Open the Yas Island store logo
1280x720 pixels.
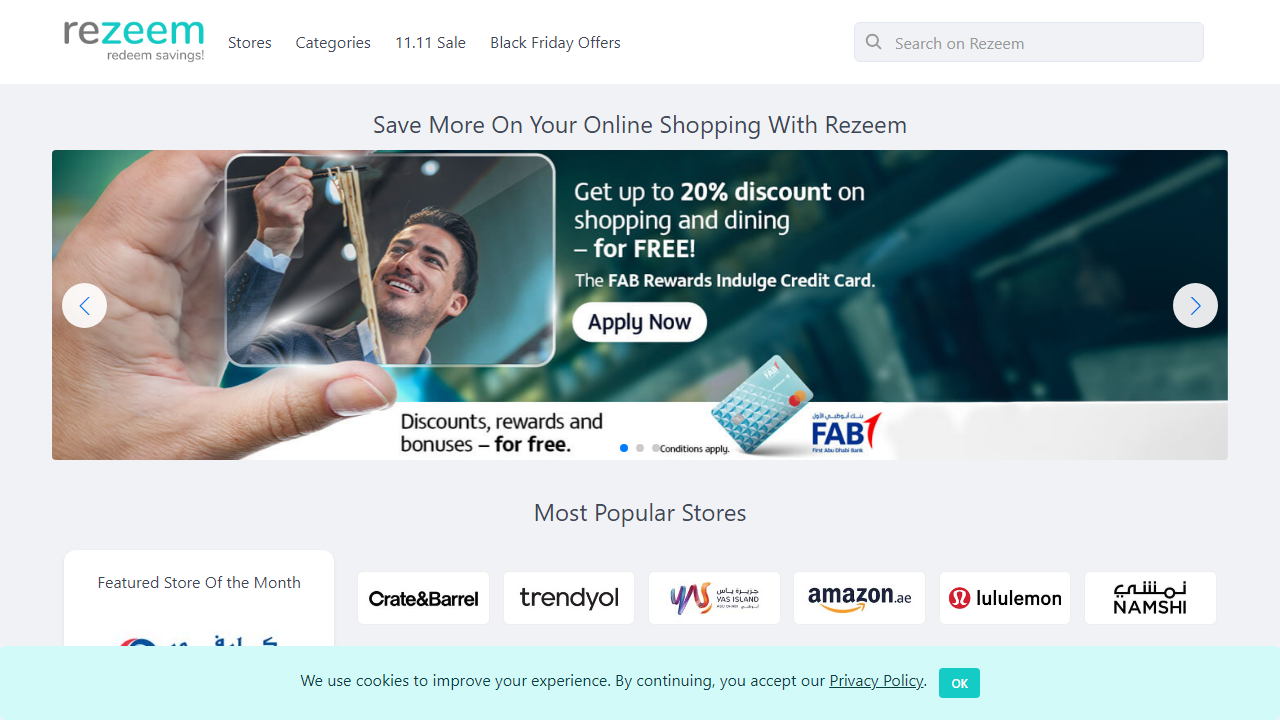click(x=714, y=598)
